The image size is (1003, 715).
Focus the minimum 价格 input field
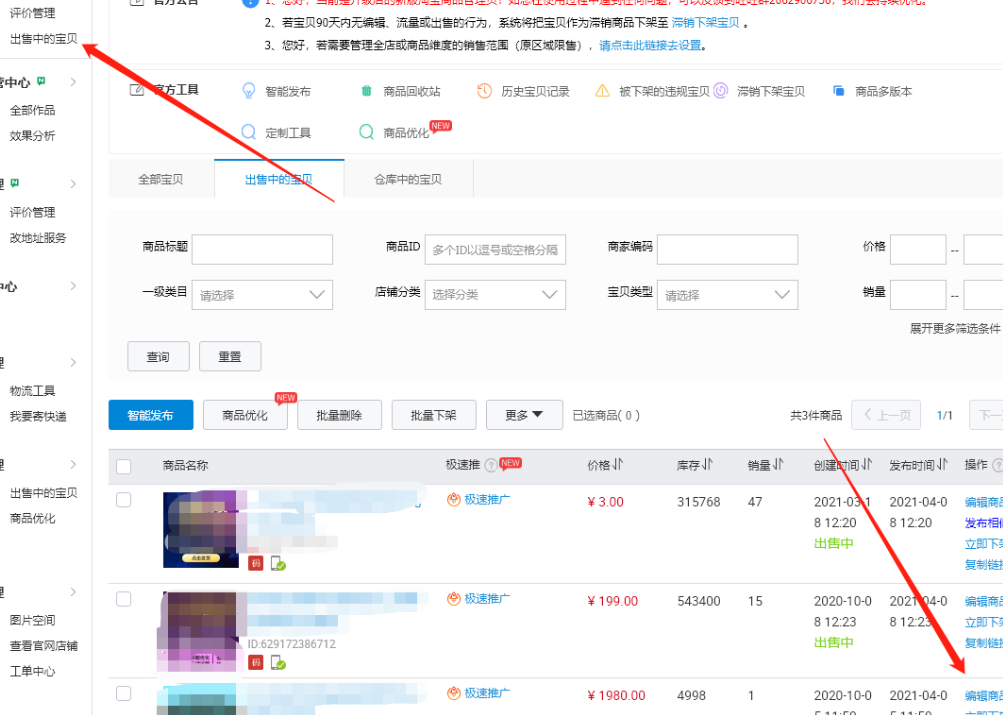coord(918,249)
